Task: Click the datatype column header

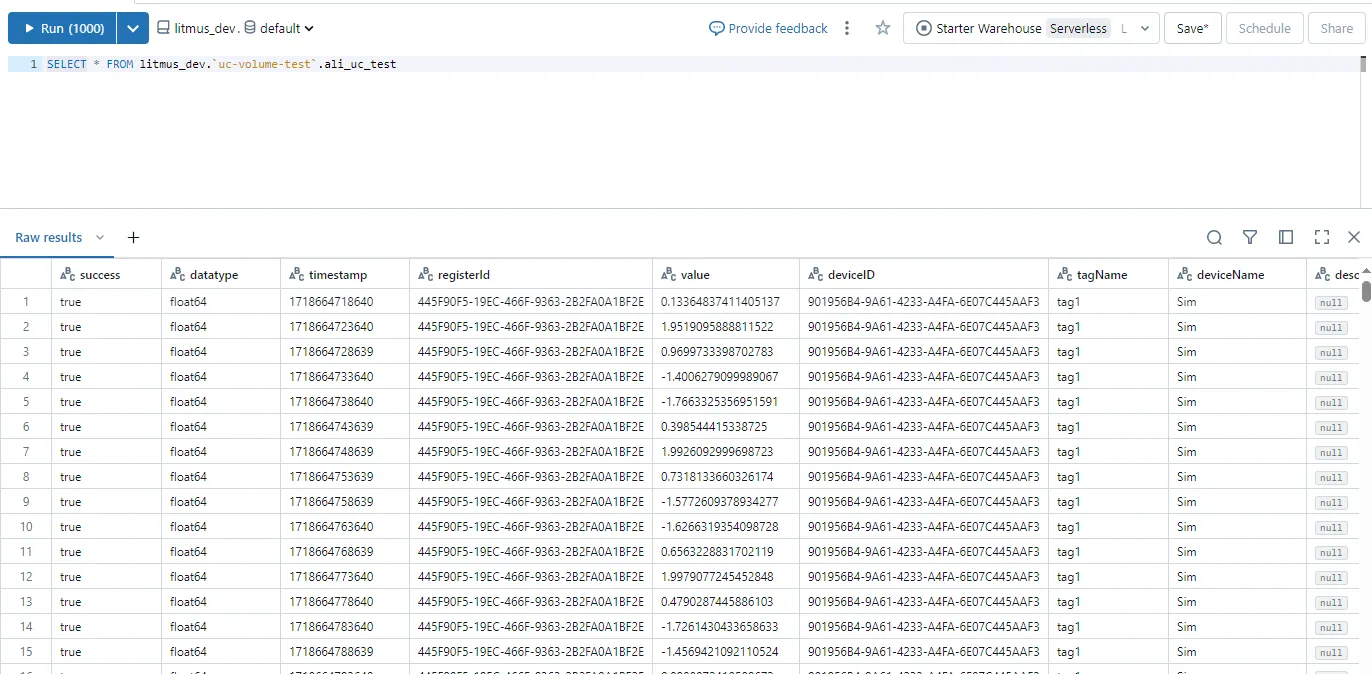Action: (221, 274)
